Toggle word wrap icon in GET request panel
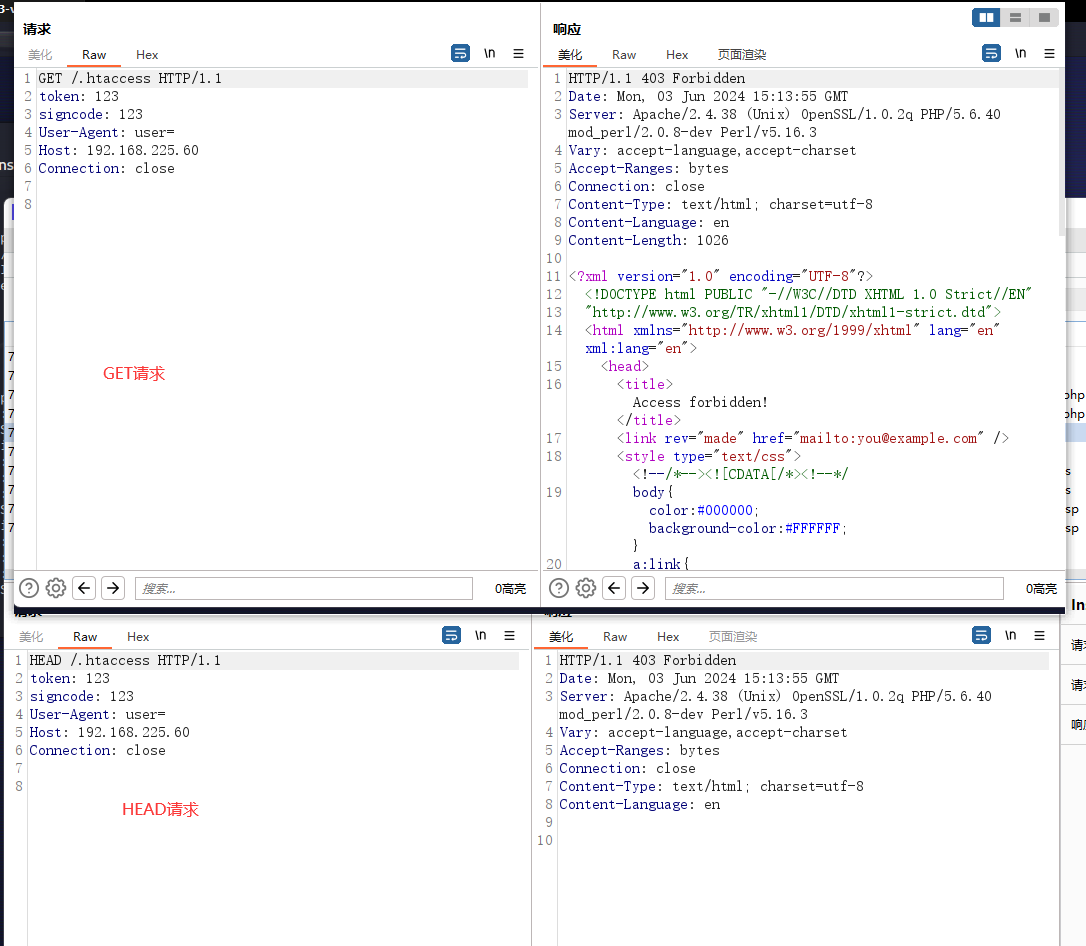Image resolution: width=1086 pixels, height=946 pixels. (x=460, y=53)
